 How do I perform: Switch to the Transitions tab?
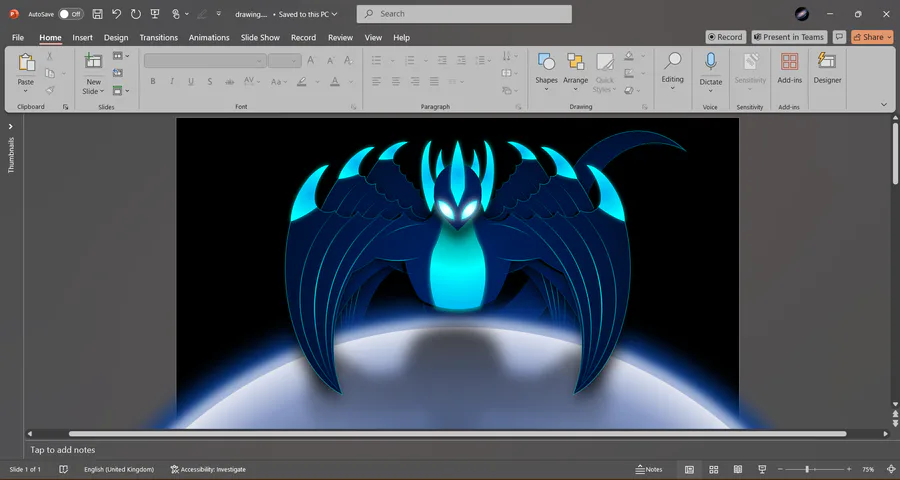tap(158, 37)
